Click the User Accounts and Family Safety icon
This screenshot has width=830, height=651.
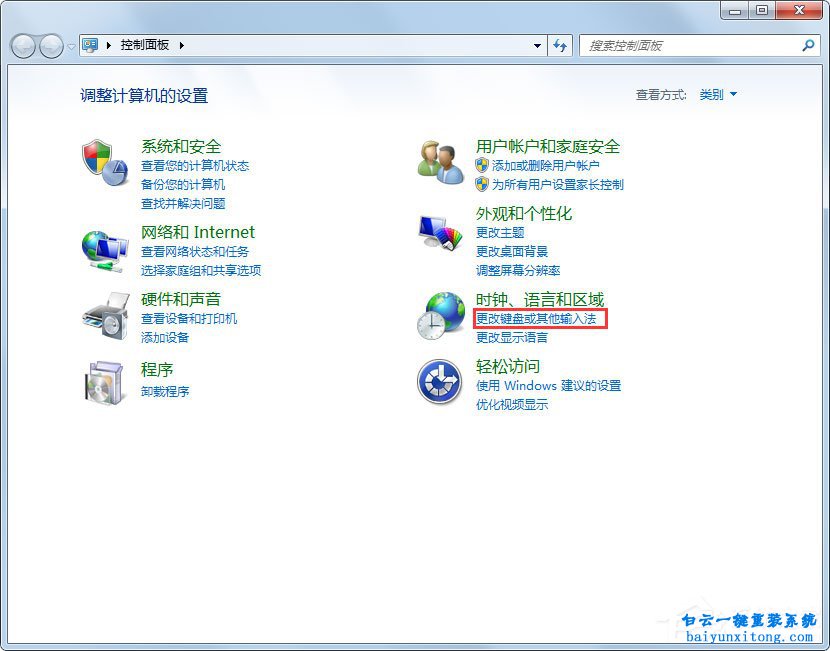[440, 162]
